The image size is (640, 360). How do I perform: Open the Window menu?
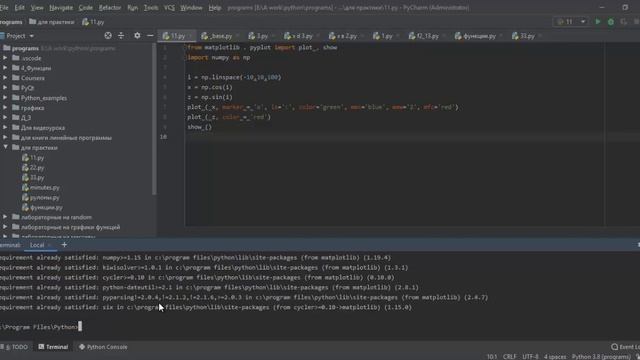click(x=191, y=7)
